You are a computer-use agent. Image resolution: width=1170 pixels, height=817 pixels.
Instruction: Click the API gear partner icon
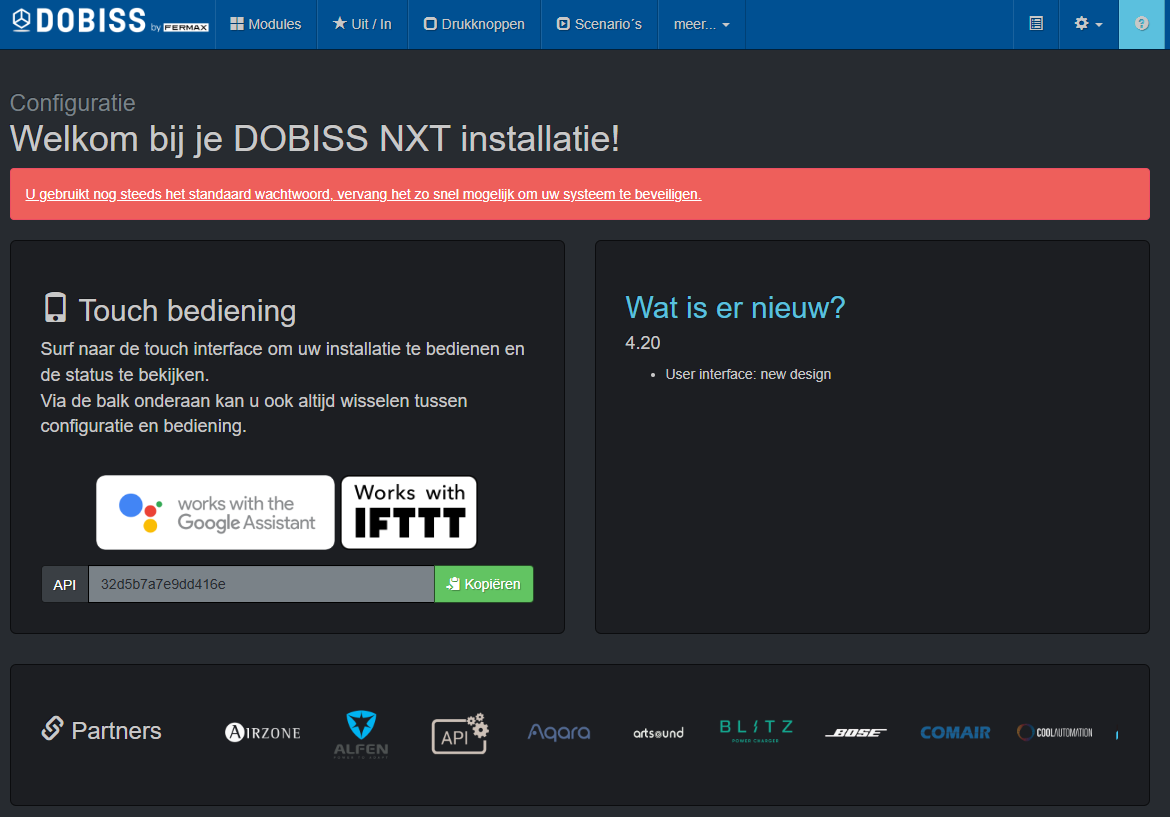point(459,733)
